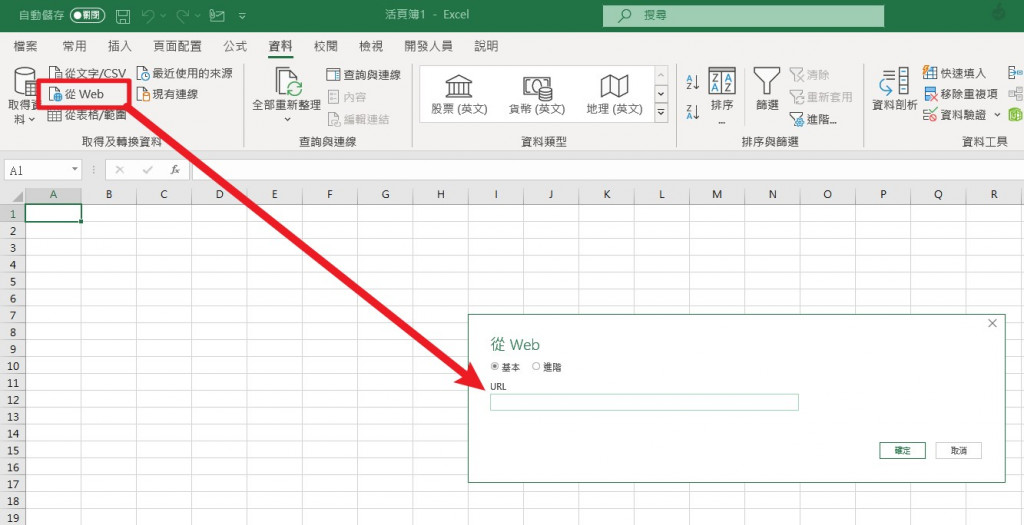Viewport: 1024px width, 525px height.
Task: Open 查詢與連線 Queries & Connections pane
Action: (364, 75)
